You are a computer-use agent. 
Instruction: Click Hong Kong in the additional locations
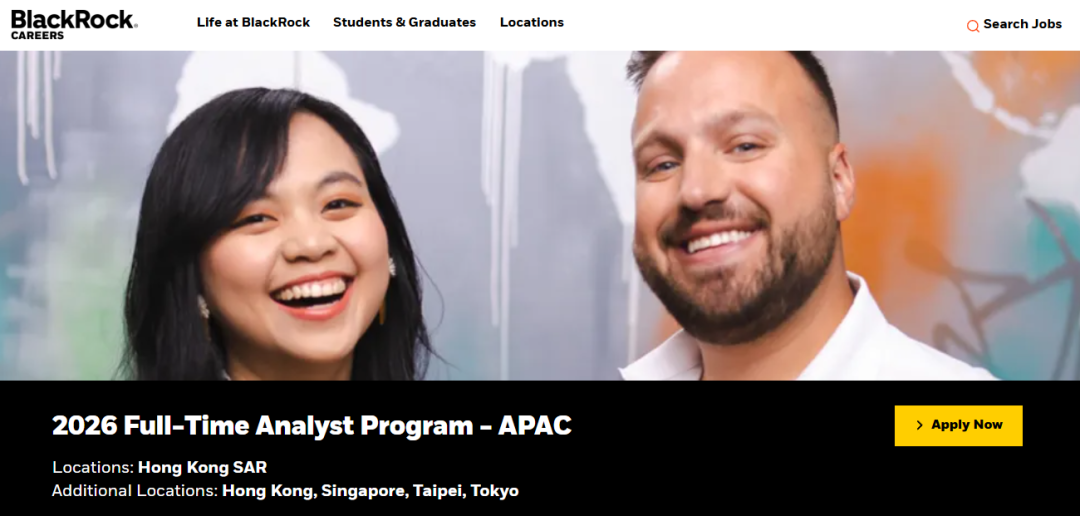(x=269, y=491)
